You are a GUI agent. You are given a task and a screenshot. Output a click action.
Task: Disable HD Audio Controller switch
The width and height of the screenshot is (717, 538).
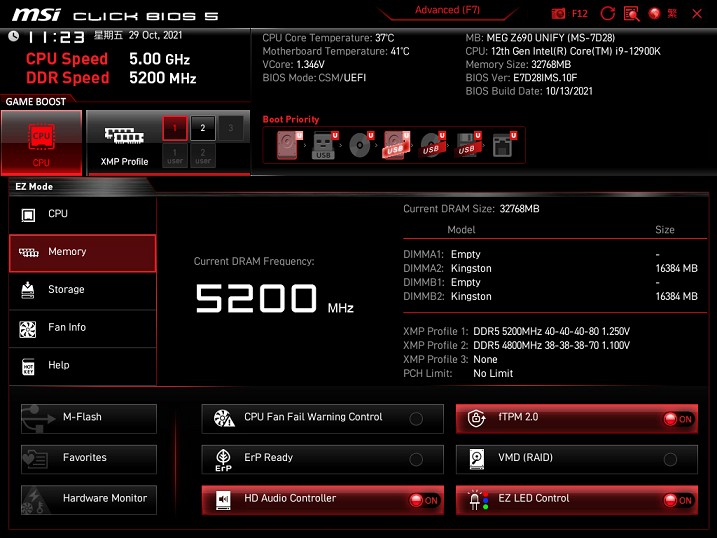424,501
